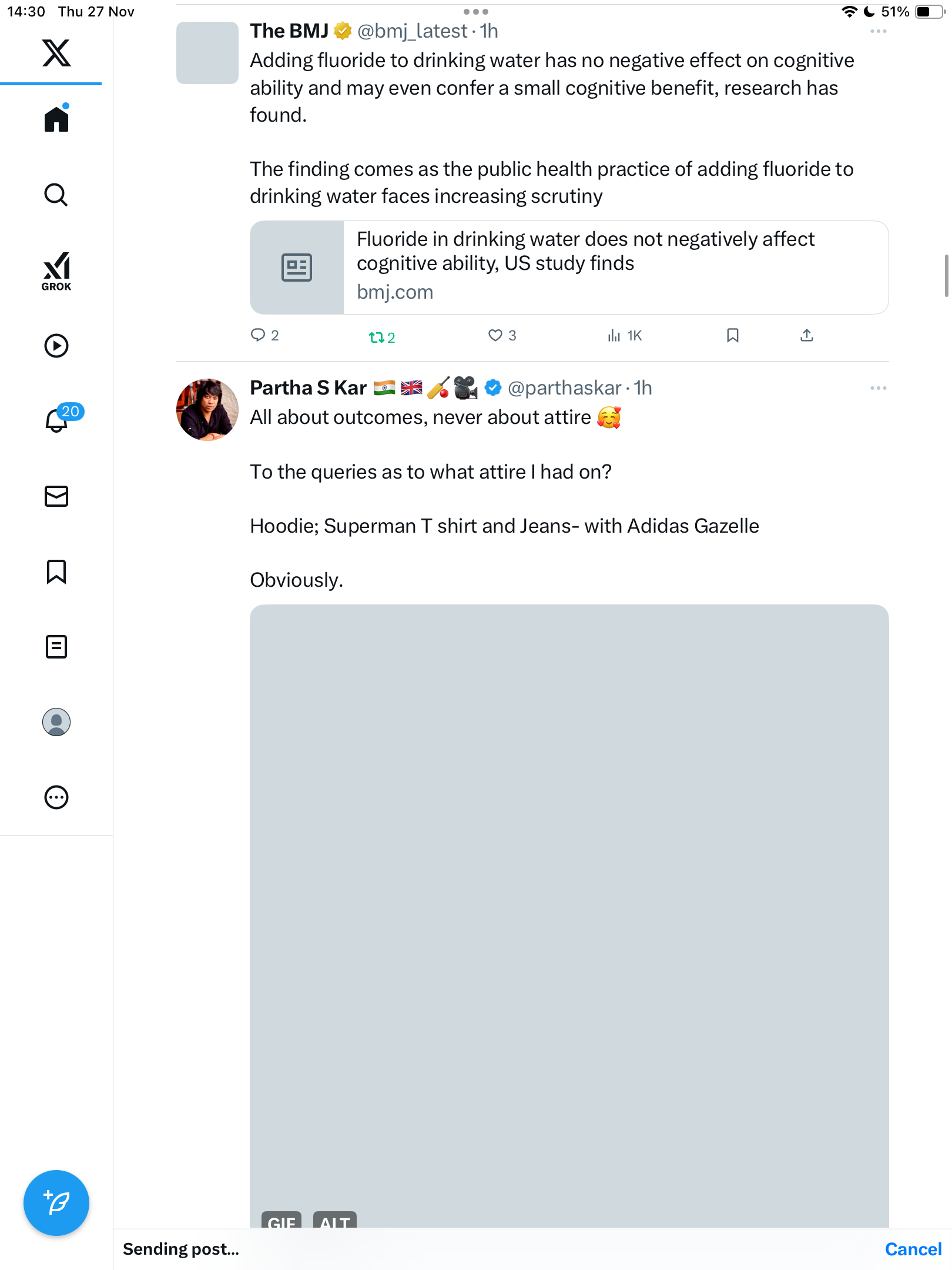
Task: Like The BMJ fluoride post
Action: click(495, 336)
